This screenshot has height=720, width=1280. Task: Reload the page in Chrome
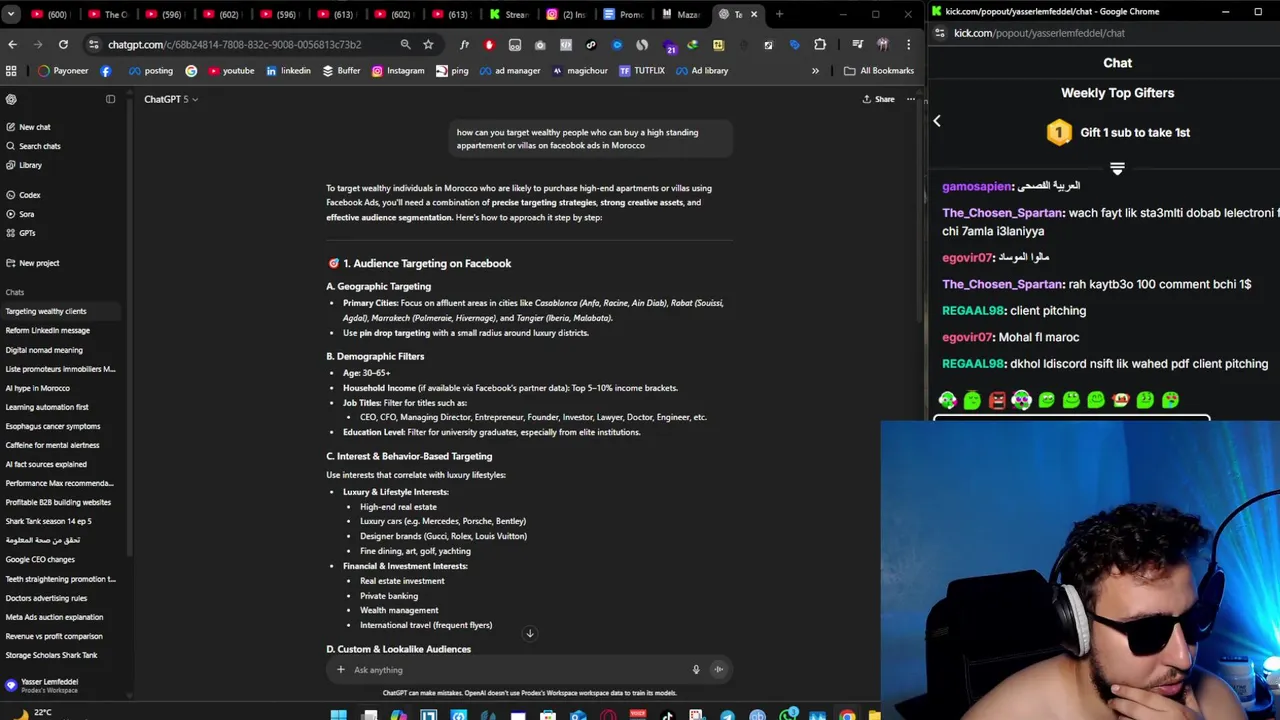click(63, 44)
